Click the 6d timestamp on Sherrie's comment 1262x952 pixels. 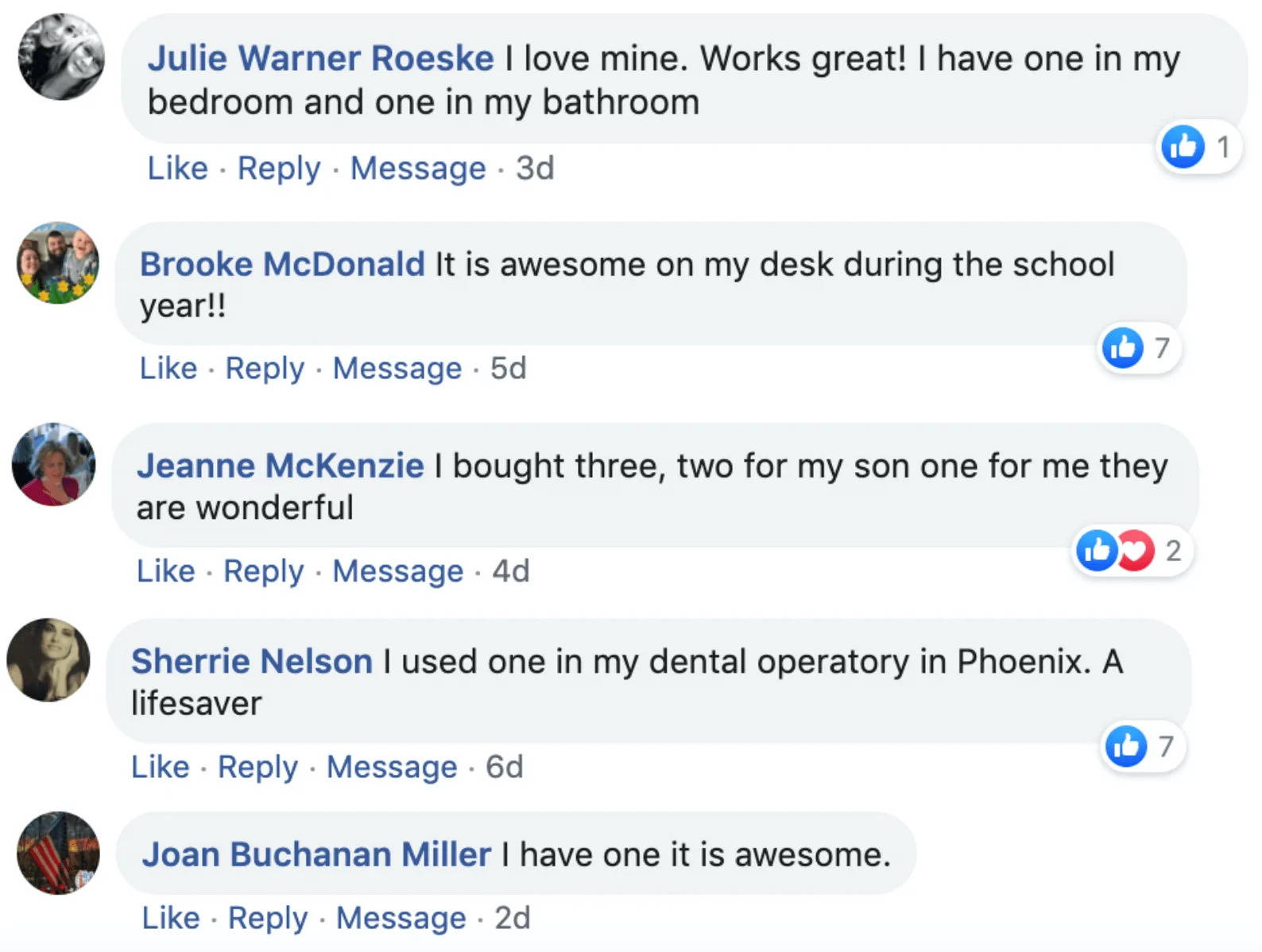pos(505,767)
